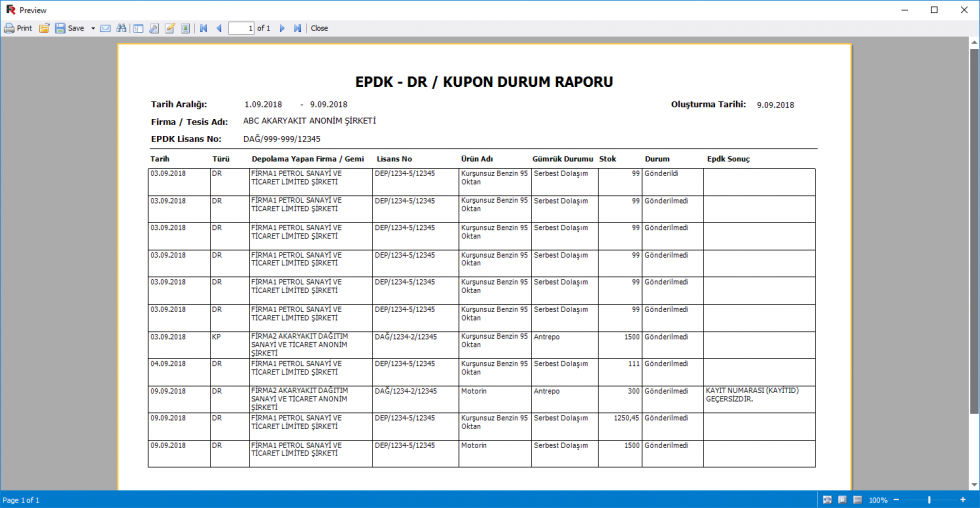Zoom in with plus button

965,499
